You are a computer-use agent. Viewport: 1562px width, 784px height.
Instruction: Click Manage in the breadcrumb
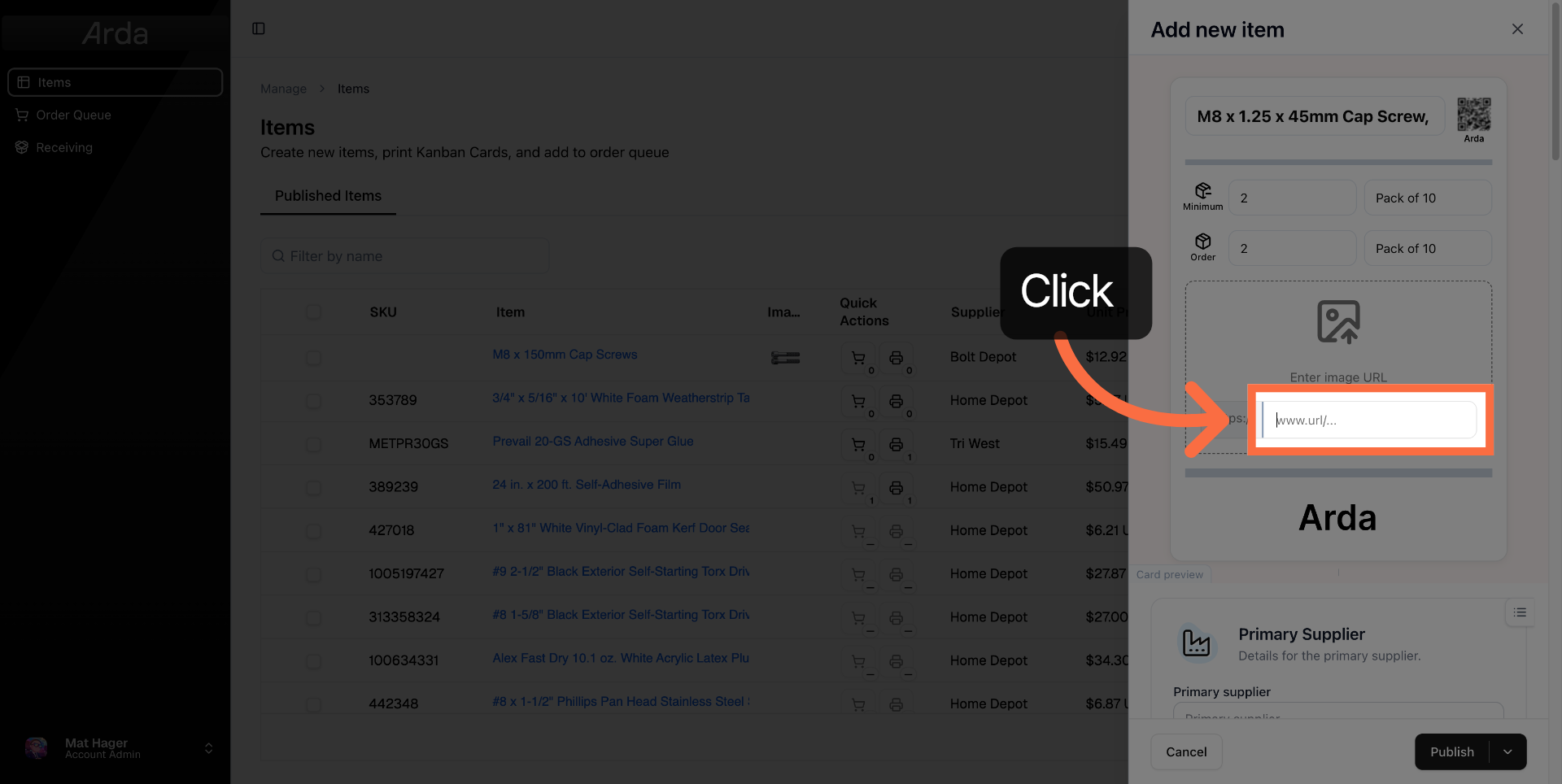283,89
